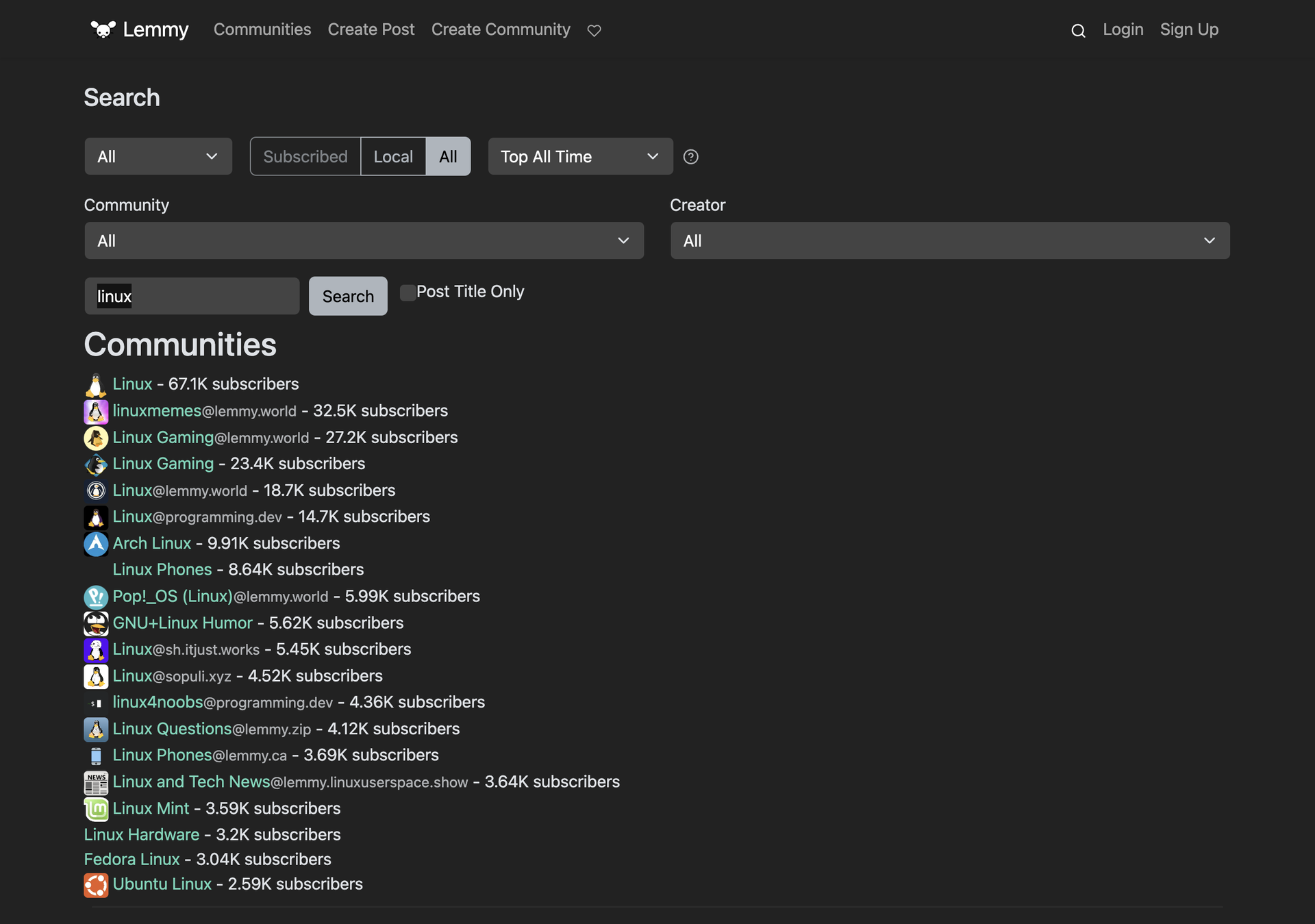Screen dimensions: 1315x924
Task: Open the heart donate icon in navbar
Action: 594,30
